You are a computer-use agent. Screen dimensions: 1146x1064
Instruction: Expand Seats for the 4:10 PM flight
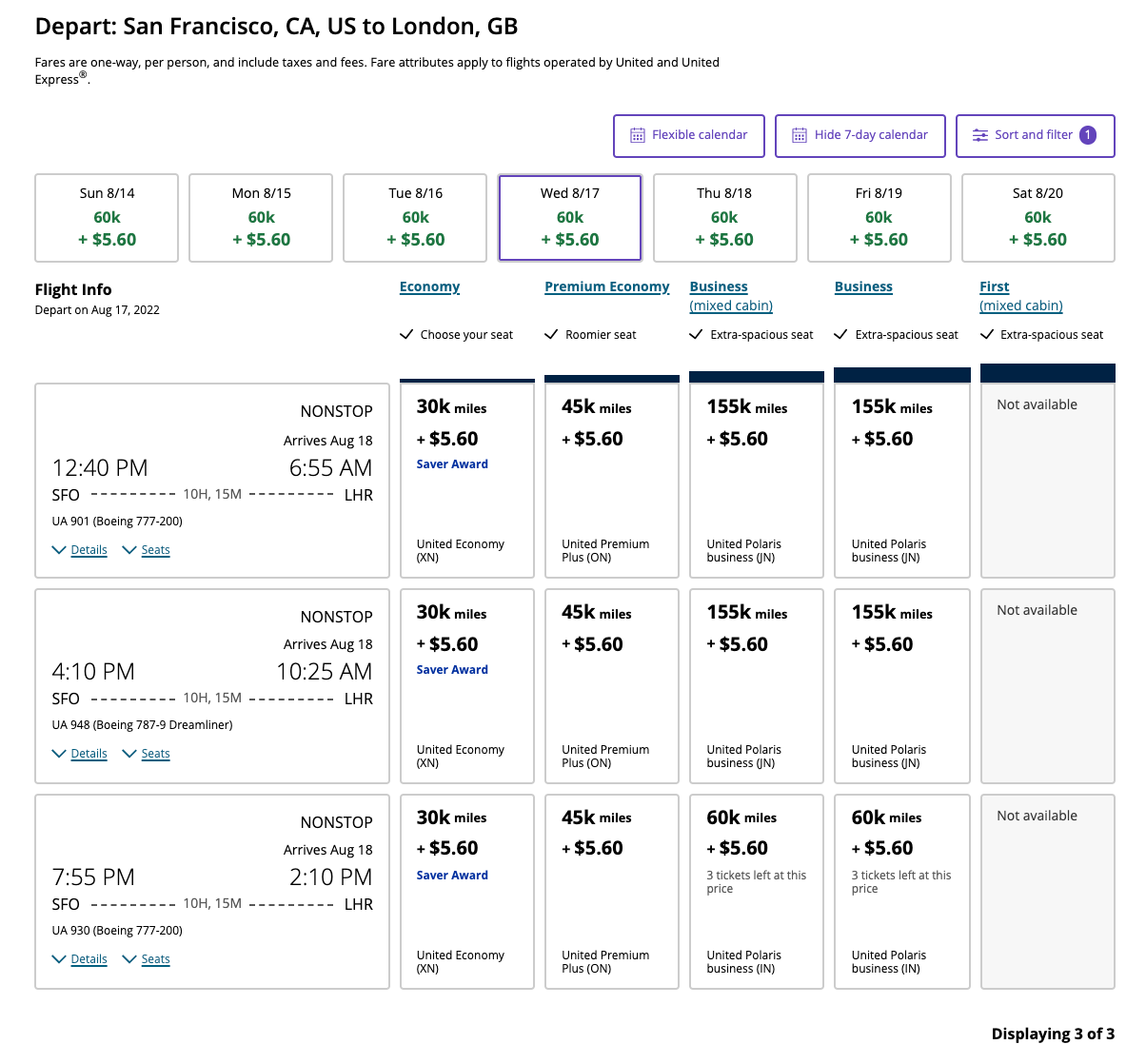(x=155, y=753)
